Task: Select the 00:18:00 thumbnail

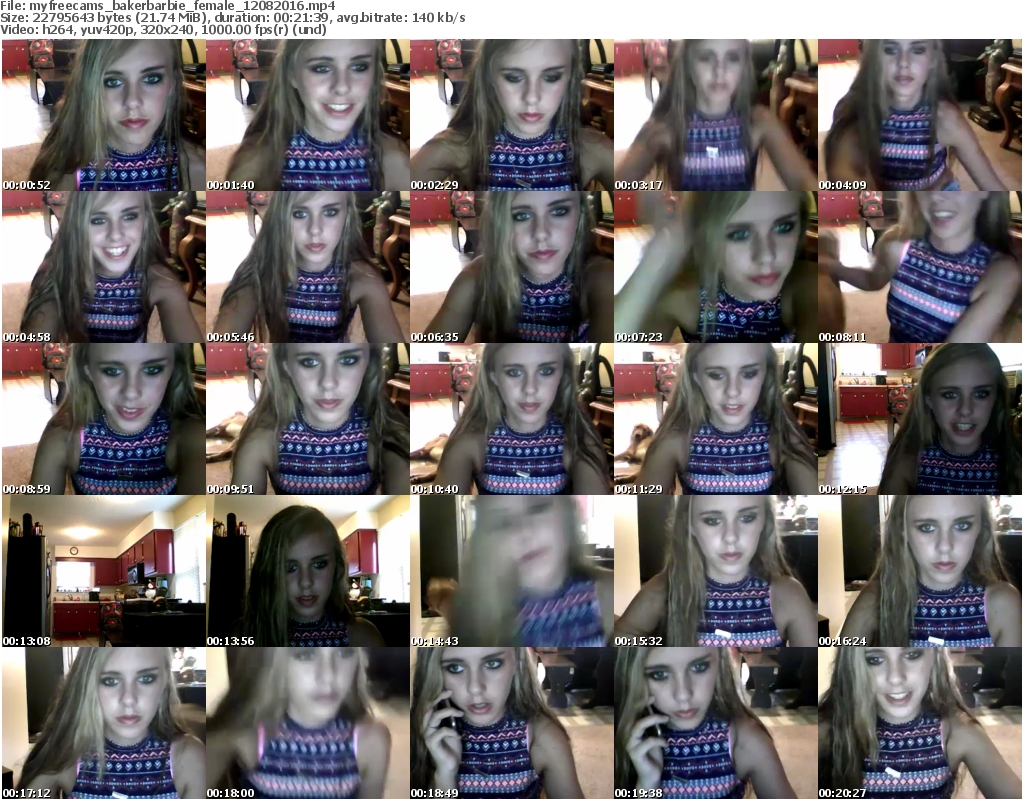Action: tap(308, 723)
